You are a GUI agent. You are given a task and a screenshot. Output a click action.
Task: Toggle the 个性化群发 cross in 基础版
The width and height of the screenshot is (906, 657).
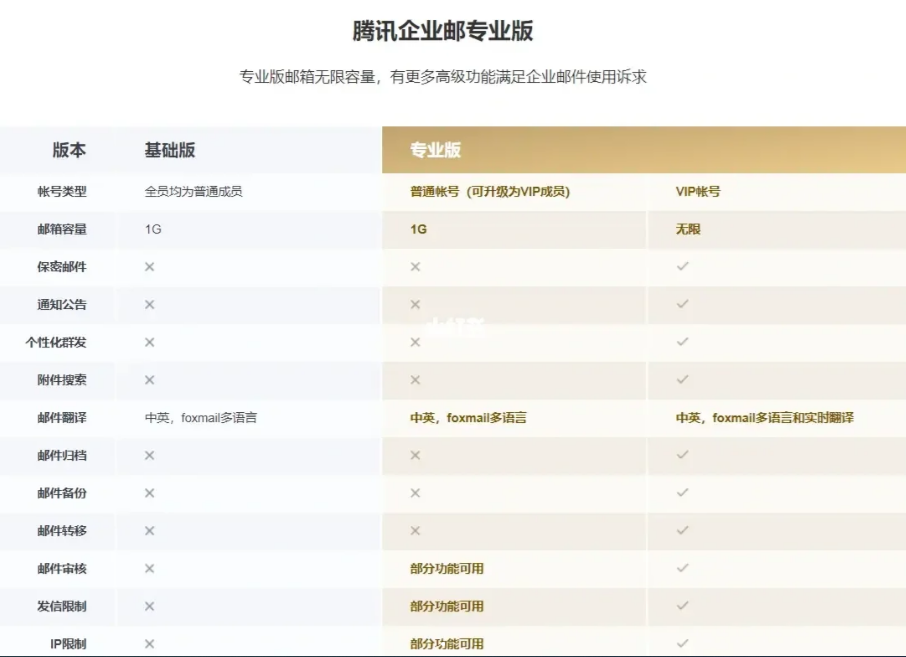point(147,341)
